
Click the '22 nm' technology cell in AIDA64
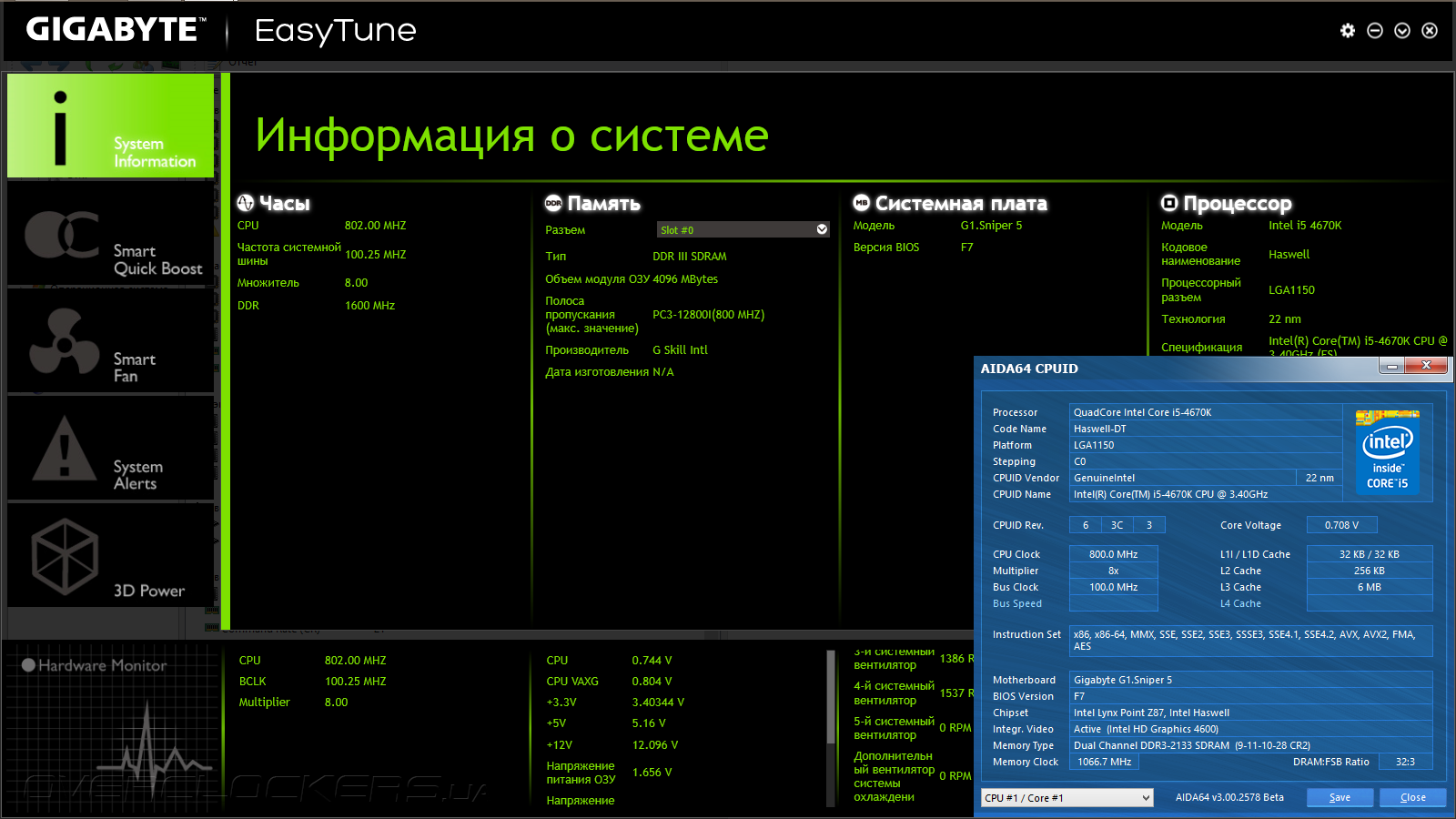(x=1319, y=478)
